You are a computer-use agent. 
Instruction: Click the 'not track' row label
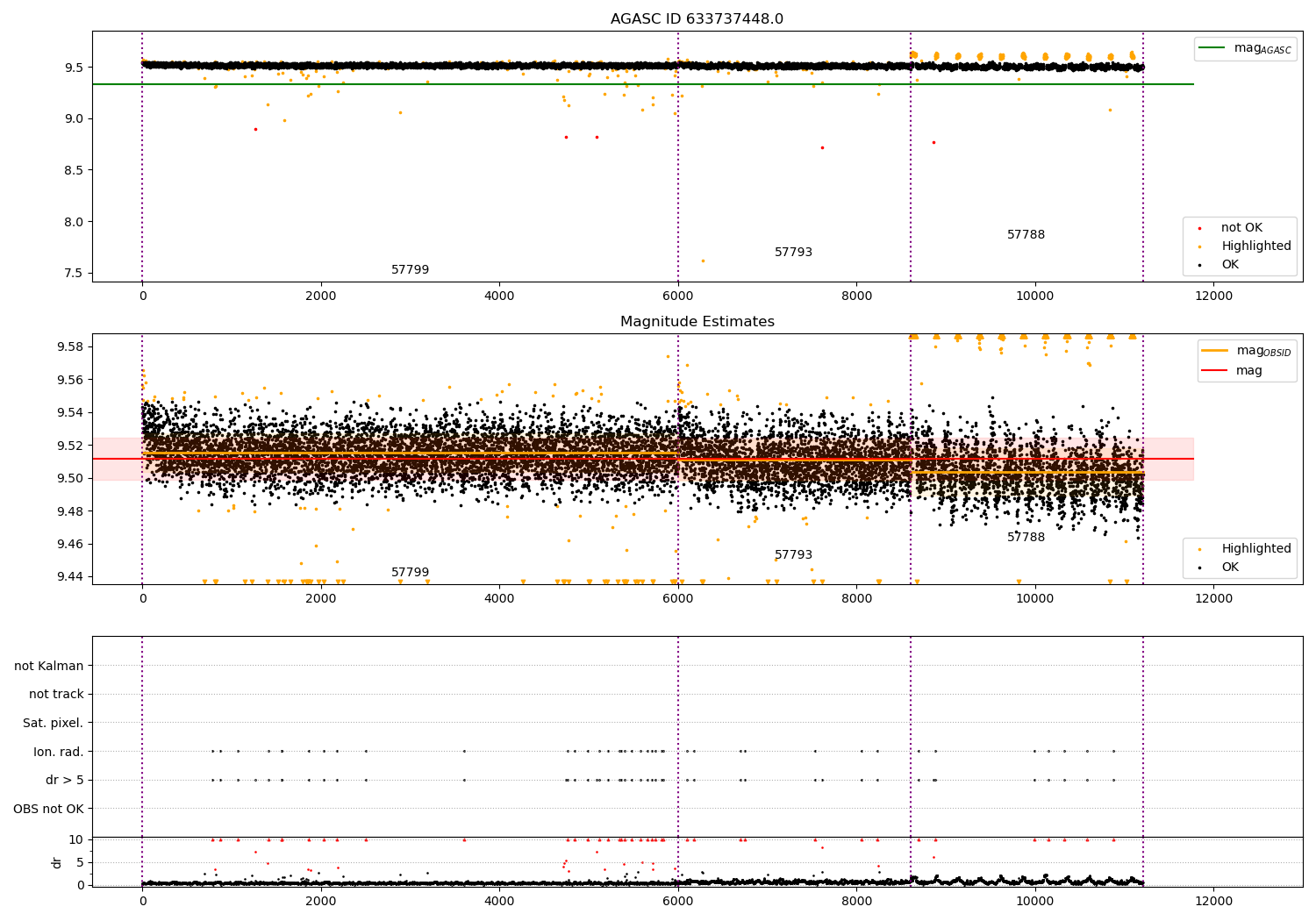[56, 695]
